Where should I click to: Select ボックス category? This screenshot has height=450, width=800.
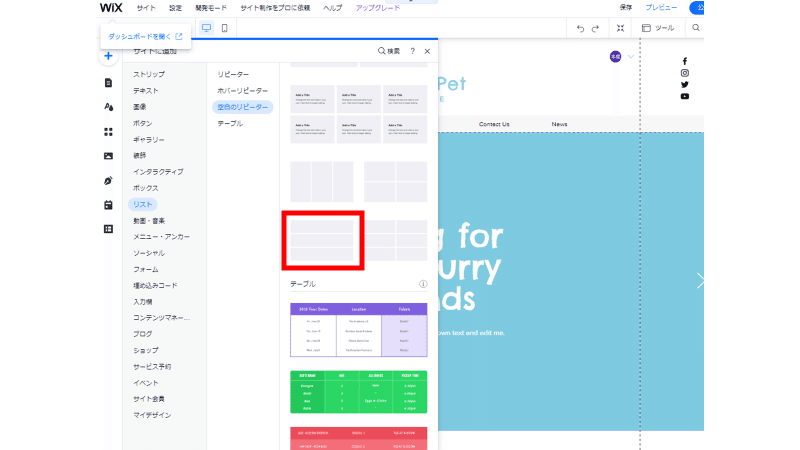146,188
